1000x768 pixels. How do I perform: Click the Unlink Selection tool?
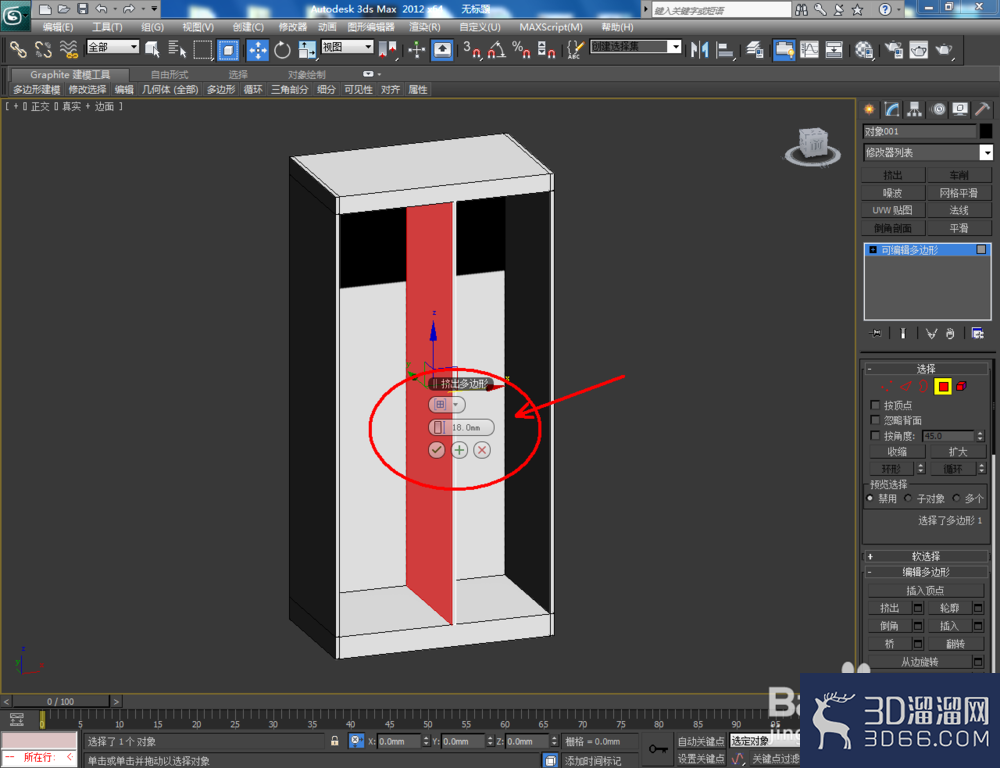[43, 49]
